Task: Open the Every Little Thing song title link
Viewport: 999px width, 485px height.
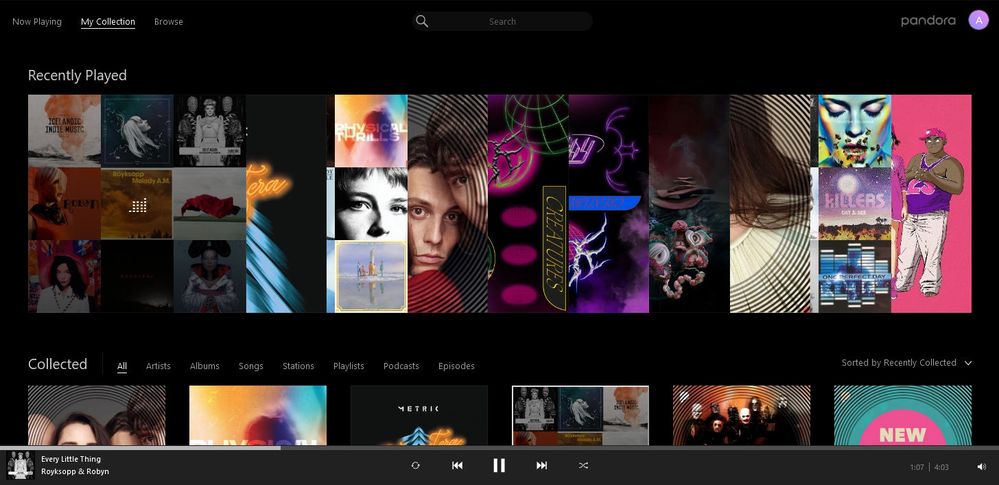Action: coord(70,459)
